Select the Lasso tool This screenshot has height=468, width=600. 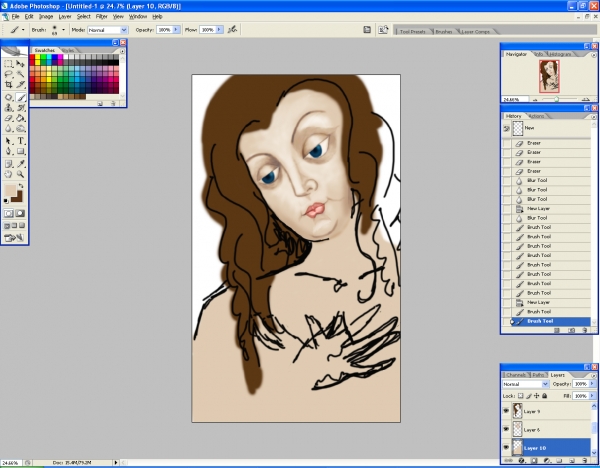tap(8, 74)
